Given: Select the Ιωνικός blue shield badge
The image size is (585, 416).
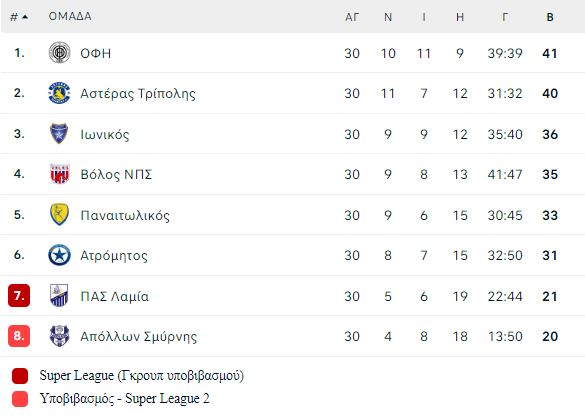Looking at the screenshot, I should pos(59,134).
